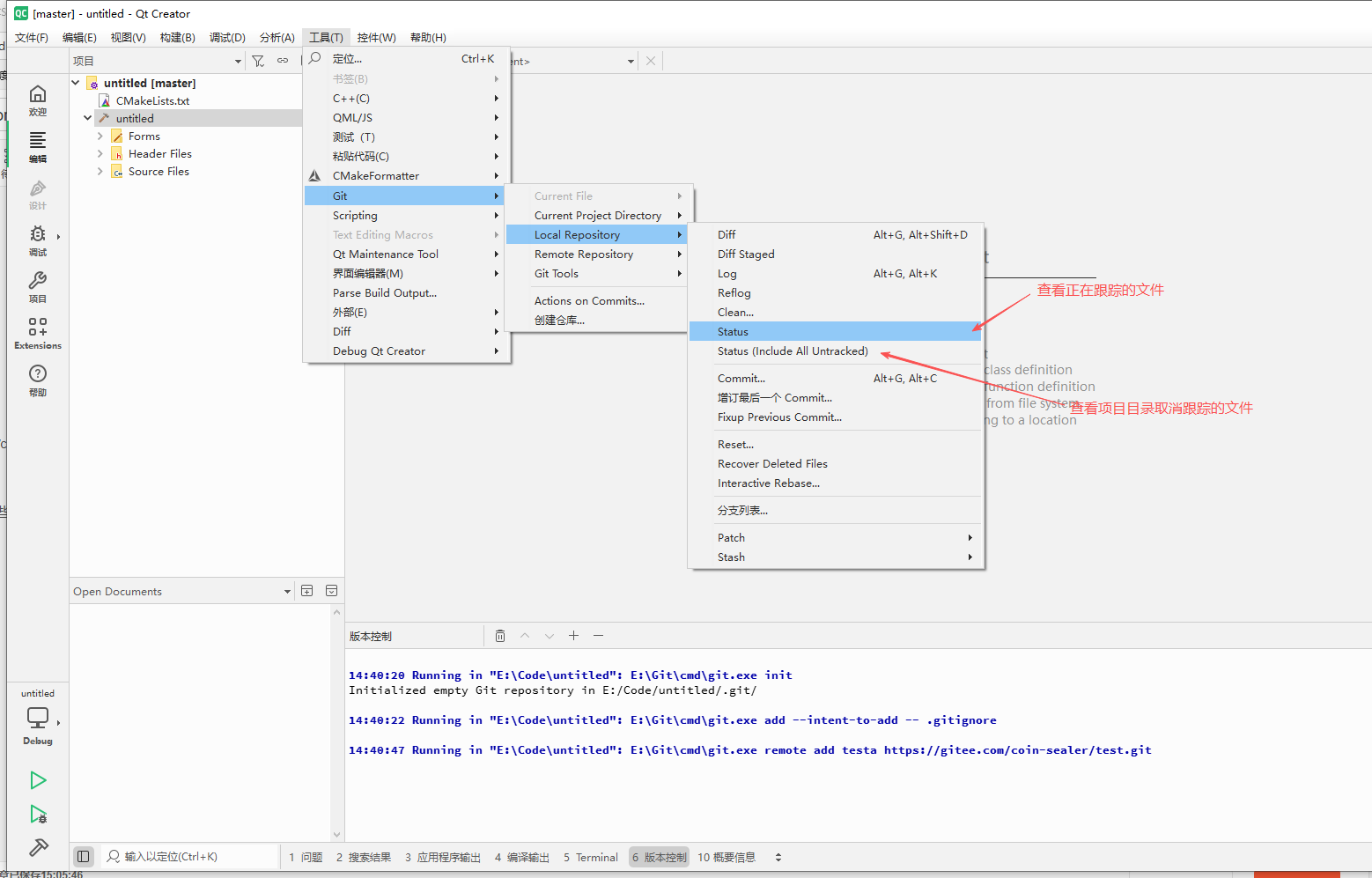Choose Parse Build Output... entry
This screenshot has width=1372, height=878.
(x=406, y=293)
